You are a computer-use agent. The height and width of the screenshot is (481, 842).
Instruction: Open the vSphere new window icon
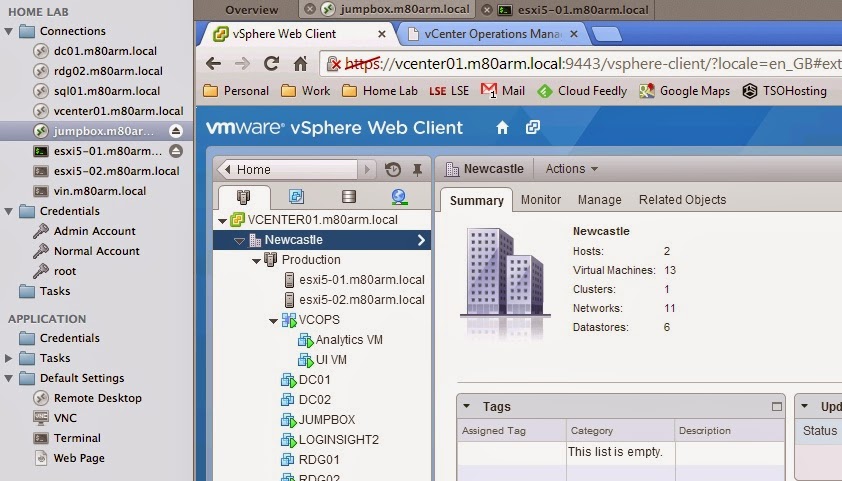pos(533,127)
